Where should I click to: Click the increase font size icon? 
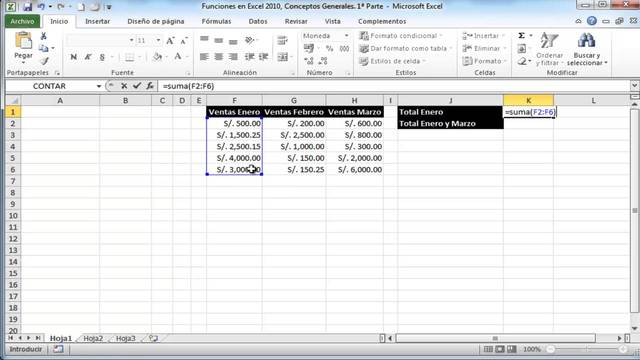[x=170, y=40]
